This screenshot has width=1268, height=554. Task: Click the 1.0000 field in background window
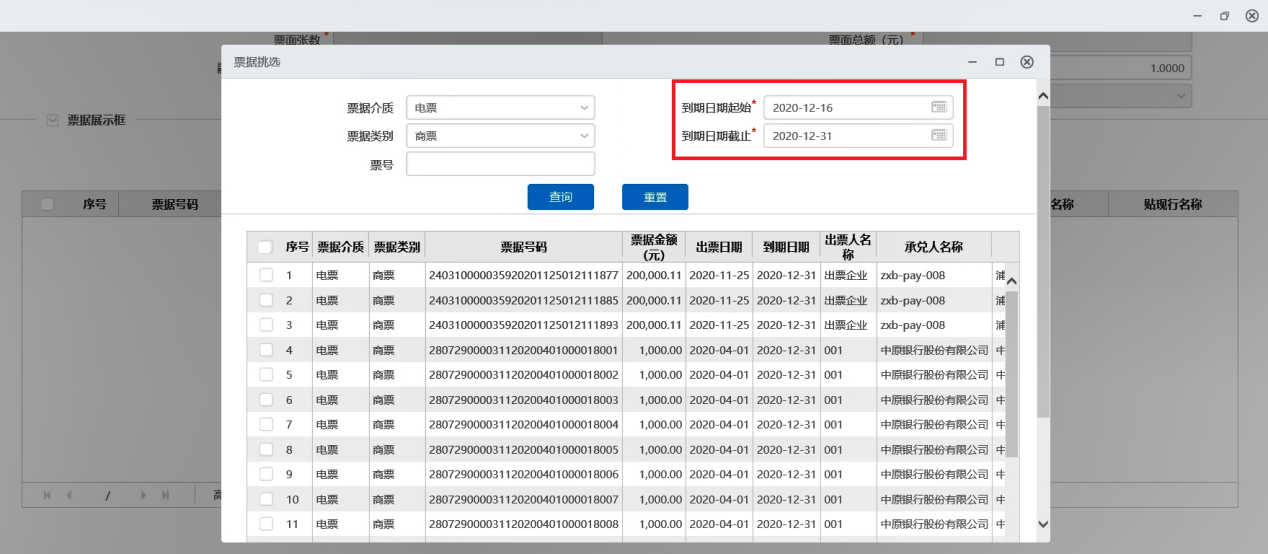coord(1121,69)
